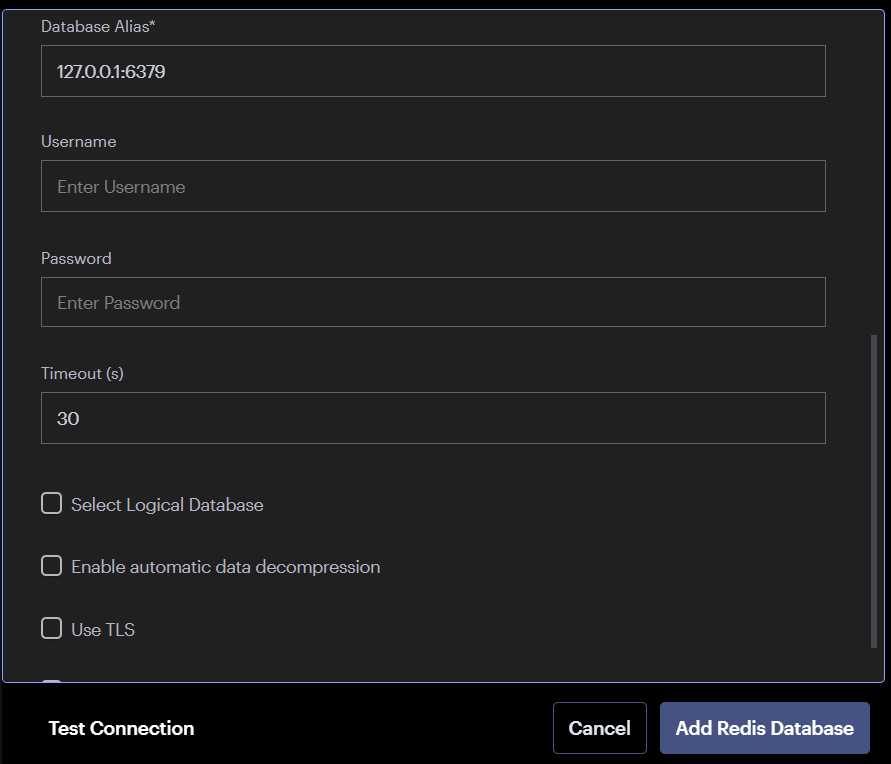The width and height of the screenshot is (891, 764).
Task: Click the Add Redis Database button
Action: pos(764,728)
